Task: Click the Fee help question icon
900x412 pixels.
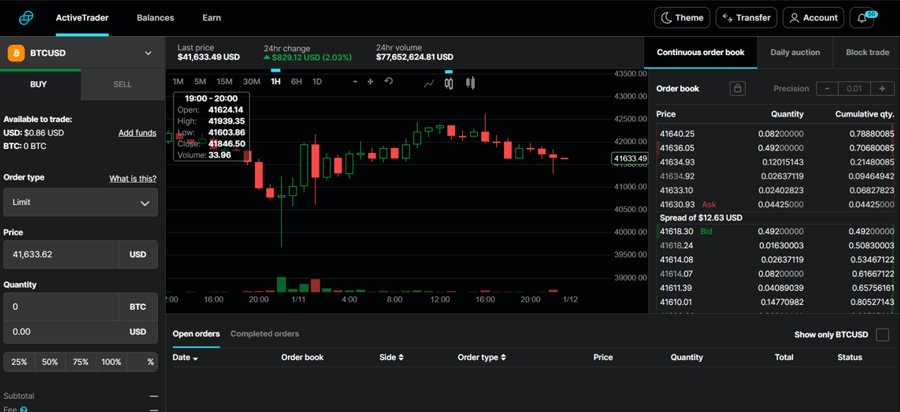Action: coord(24,409)
